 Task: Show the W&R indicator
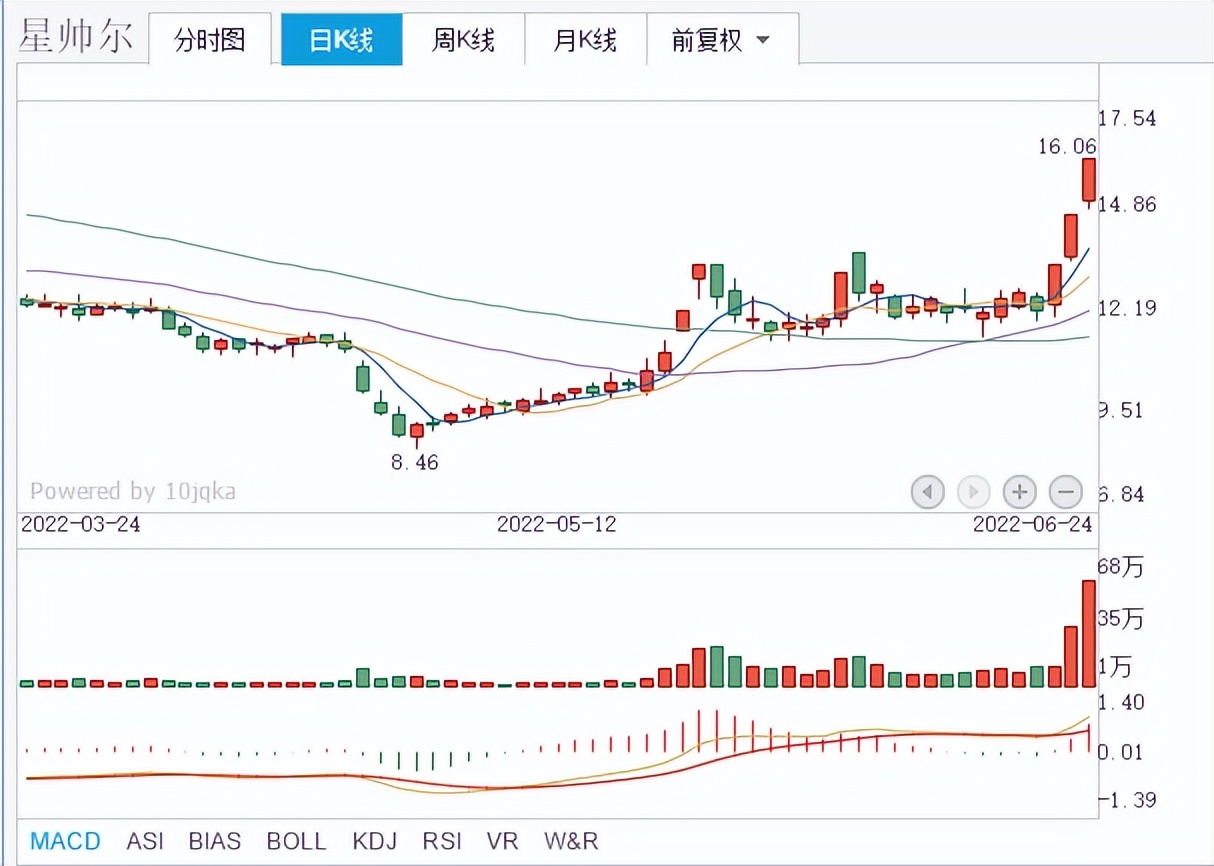click(x=571, y=841)
